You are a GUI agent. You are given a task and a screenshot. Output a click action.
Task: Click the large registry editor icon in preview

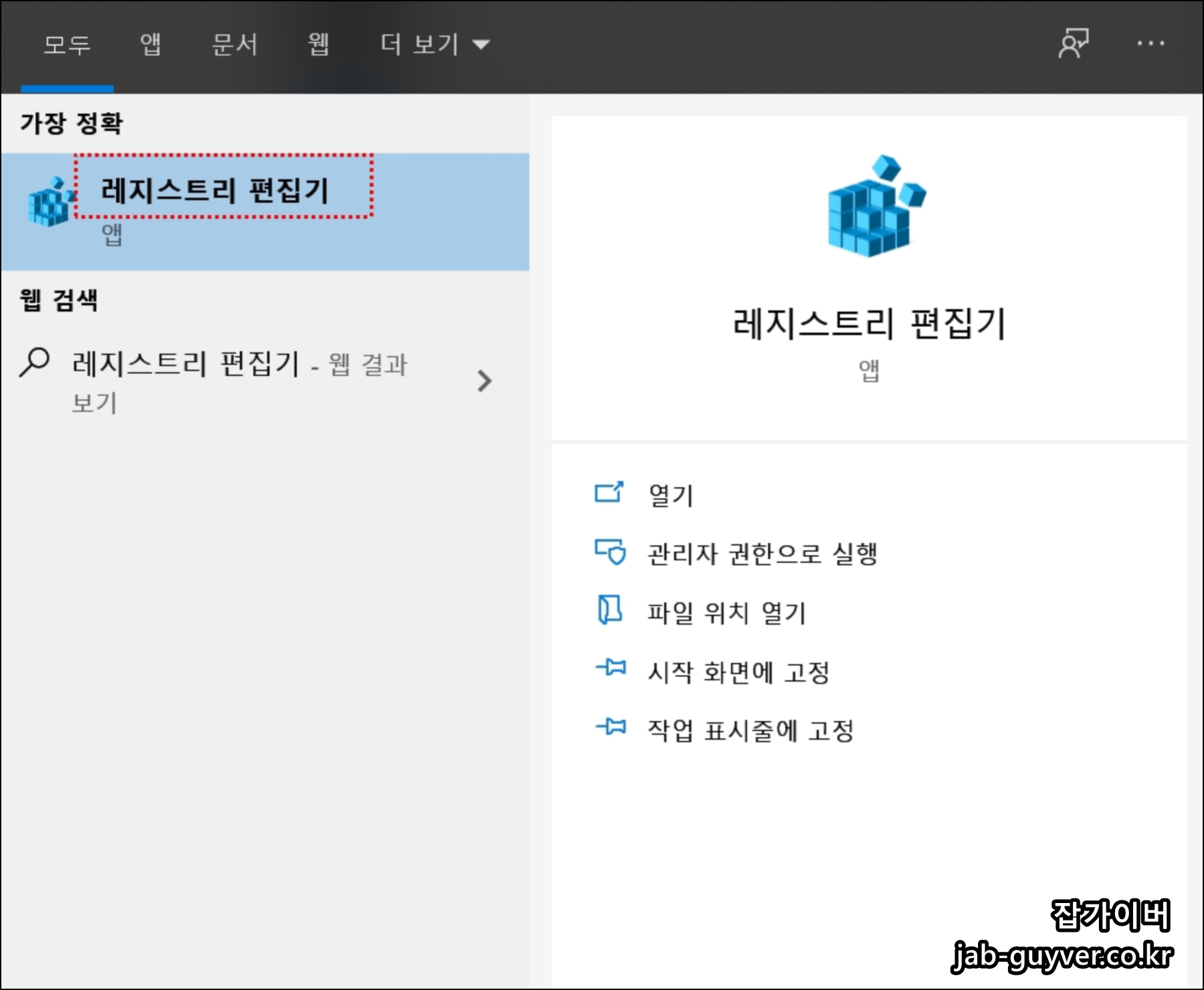click(x=876, y=206)
